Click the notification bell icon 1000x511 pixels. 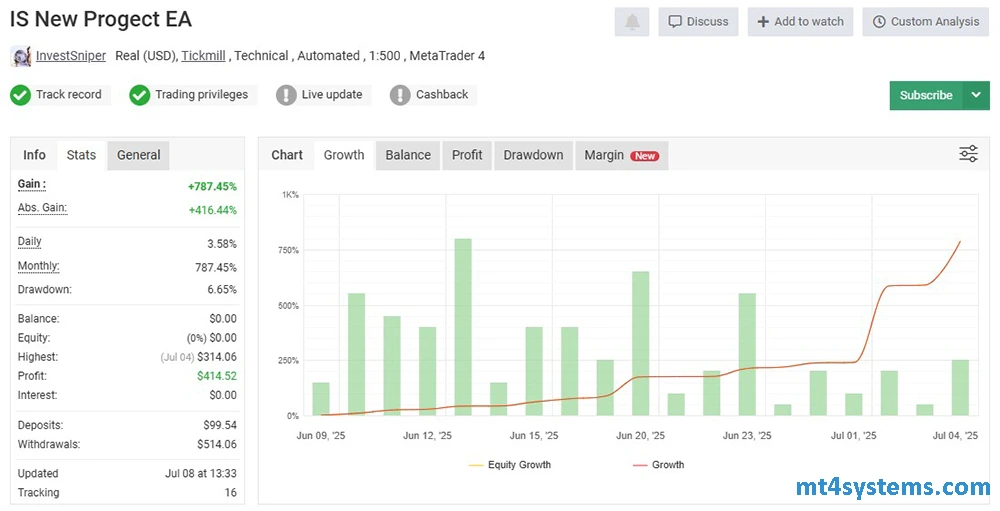(x=632, y=22)
